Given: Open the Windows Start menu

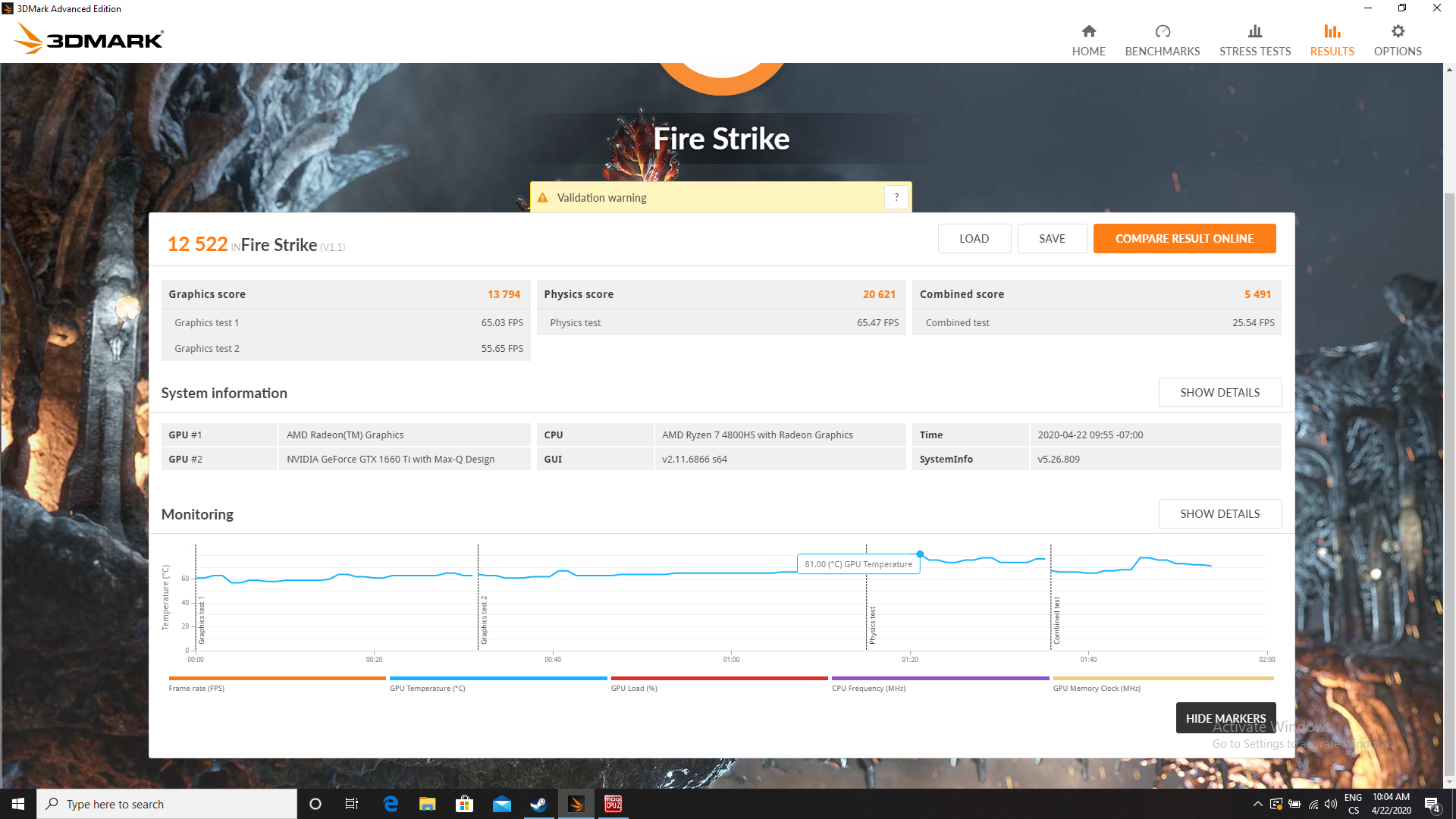Looking at the screenshot, I should coord(18,804).
